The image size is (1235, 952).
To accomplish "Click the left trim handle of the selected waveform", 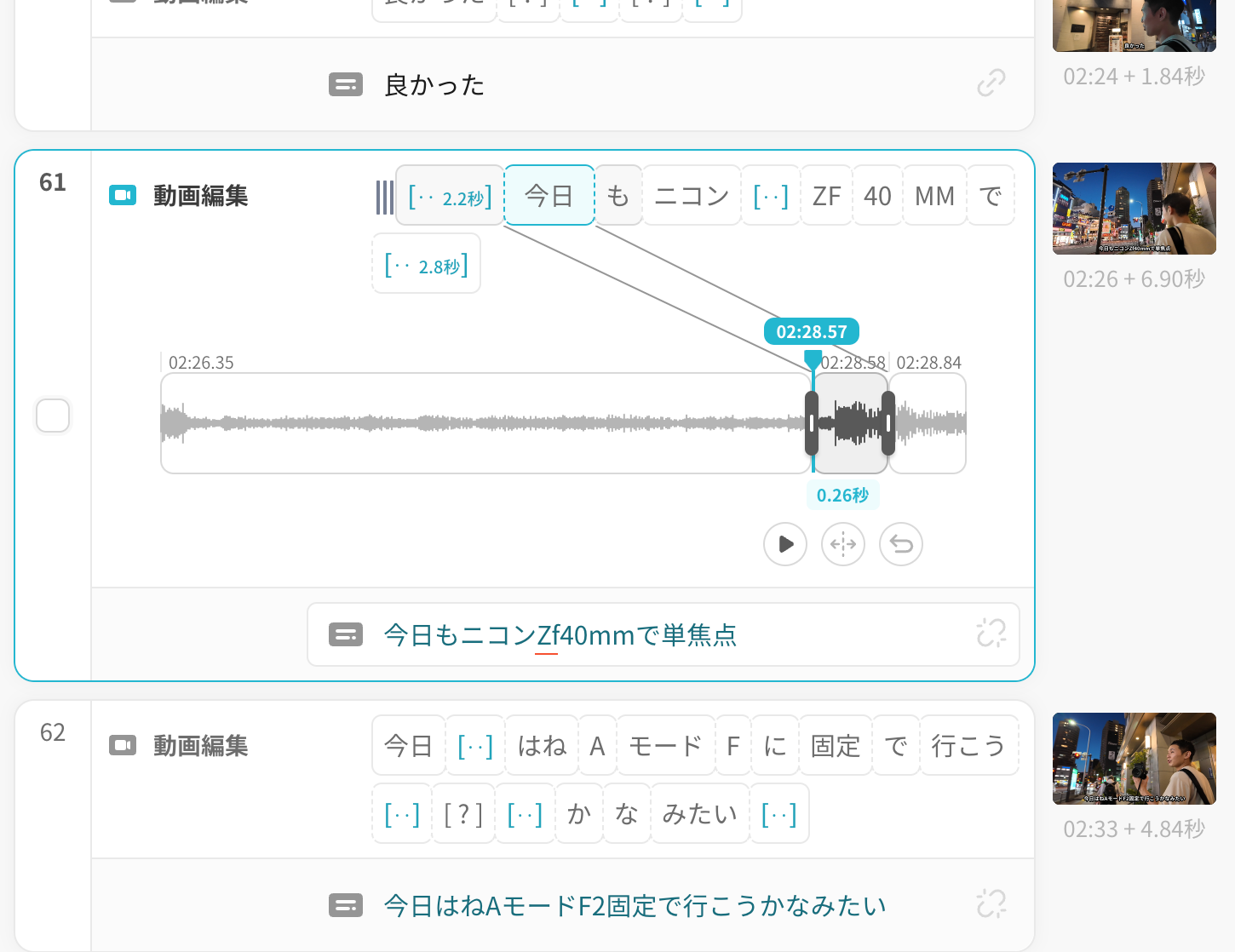I will click(x=812, y=423).
